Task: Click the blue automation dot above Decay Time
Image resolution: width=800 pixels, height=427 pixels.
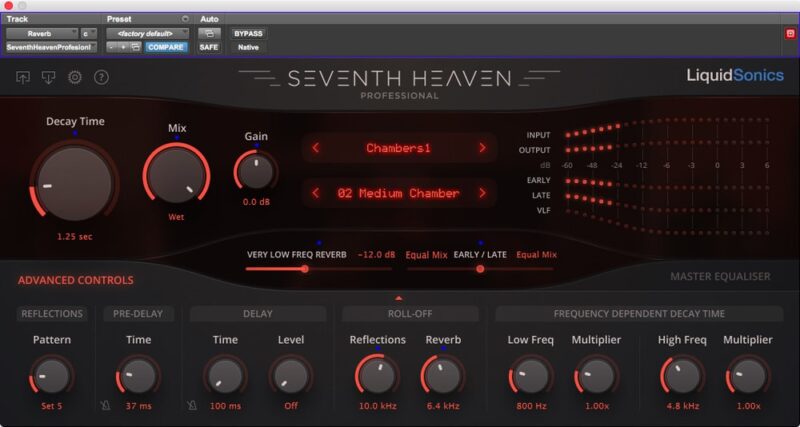Action: coord(75,133)
